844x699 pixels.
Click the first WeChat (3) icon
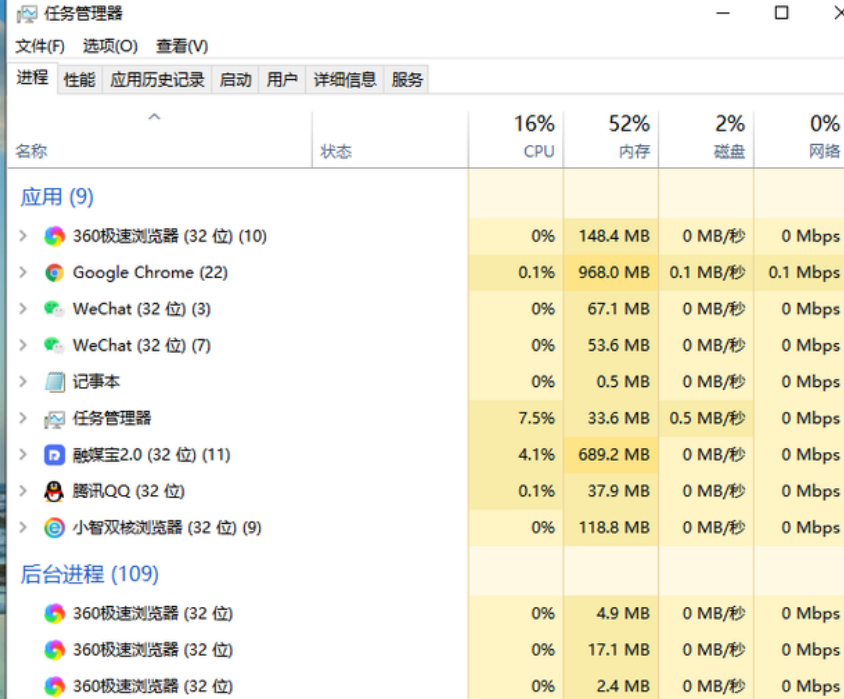(x=54, y=309)
